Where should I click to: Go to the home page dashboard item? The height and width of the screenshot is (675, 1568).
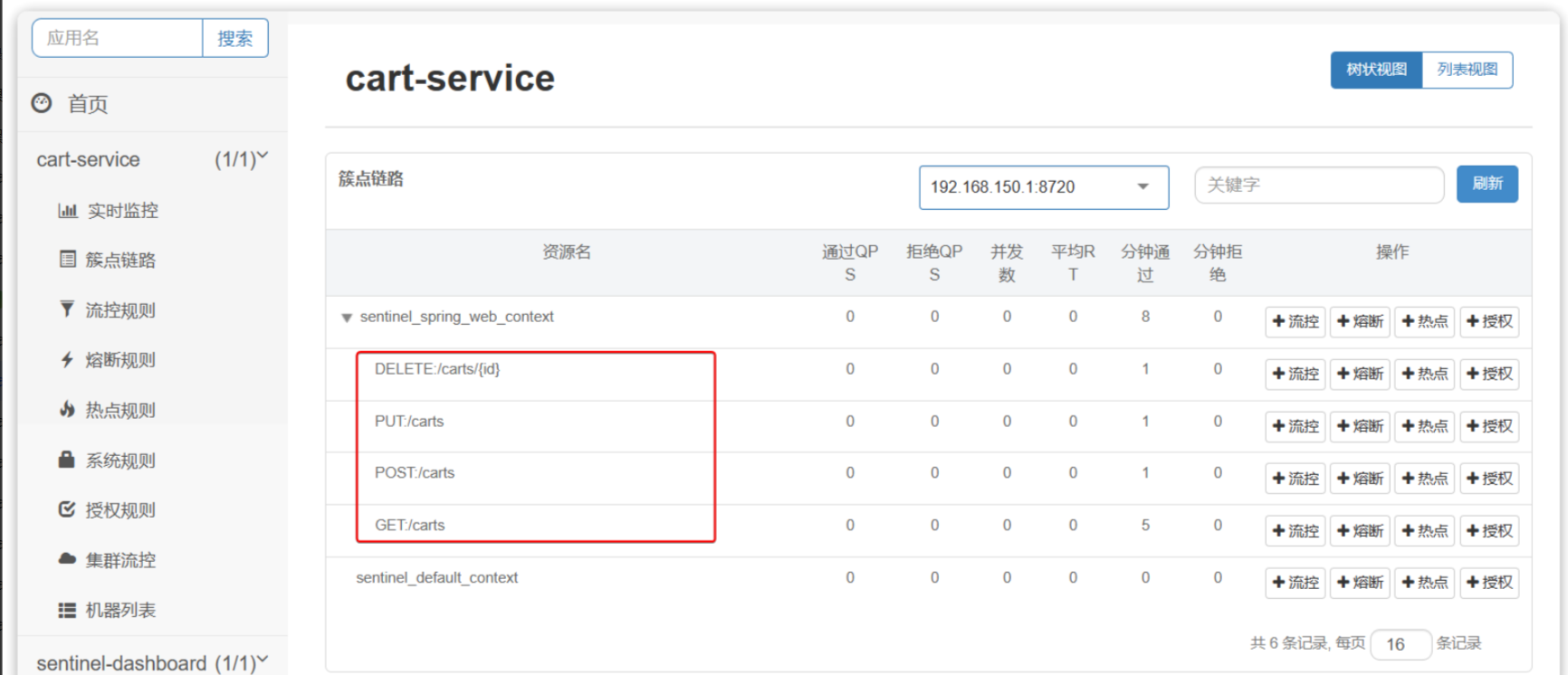87,104
